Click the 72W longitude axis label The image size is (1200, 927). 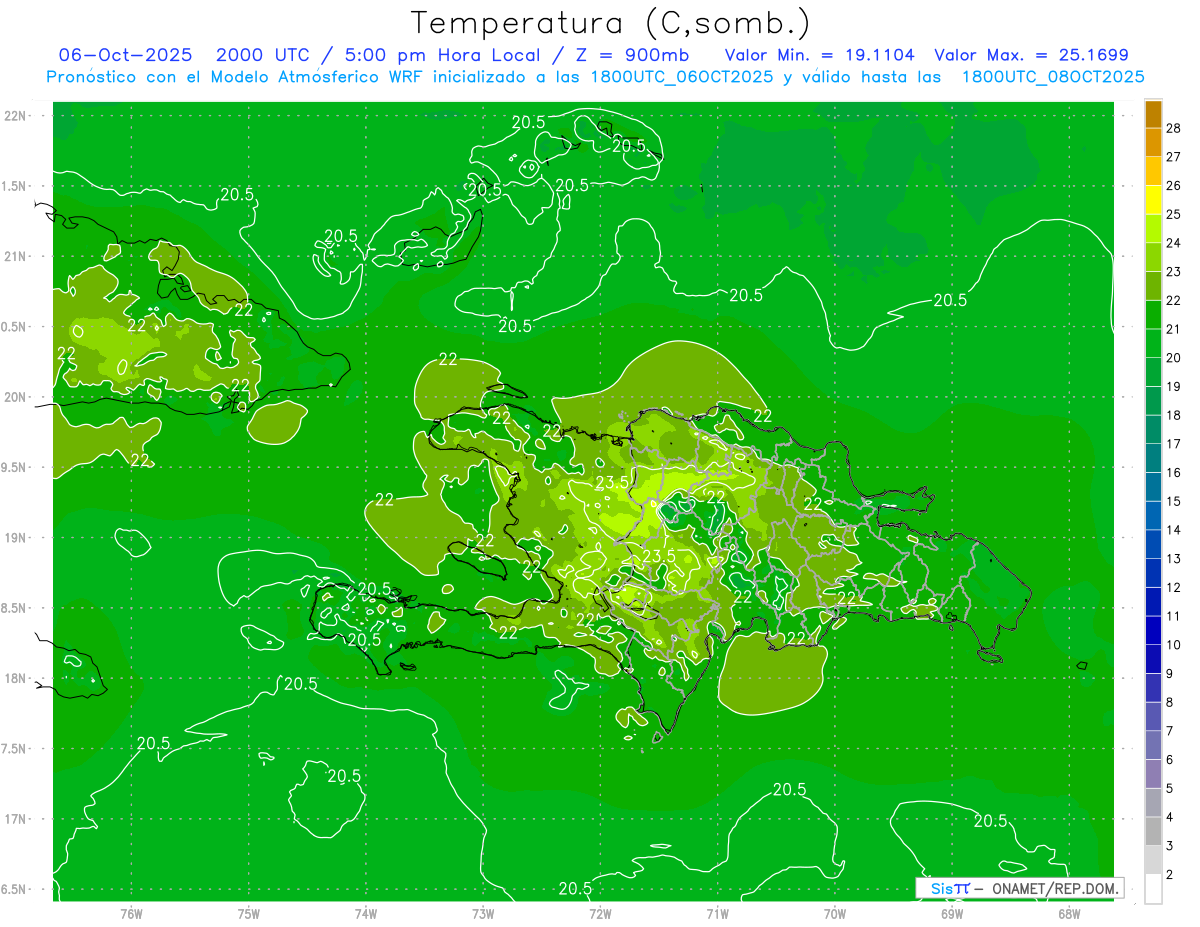[600, 913]
